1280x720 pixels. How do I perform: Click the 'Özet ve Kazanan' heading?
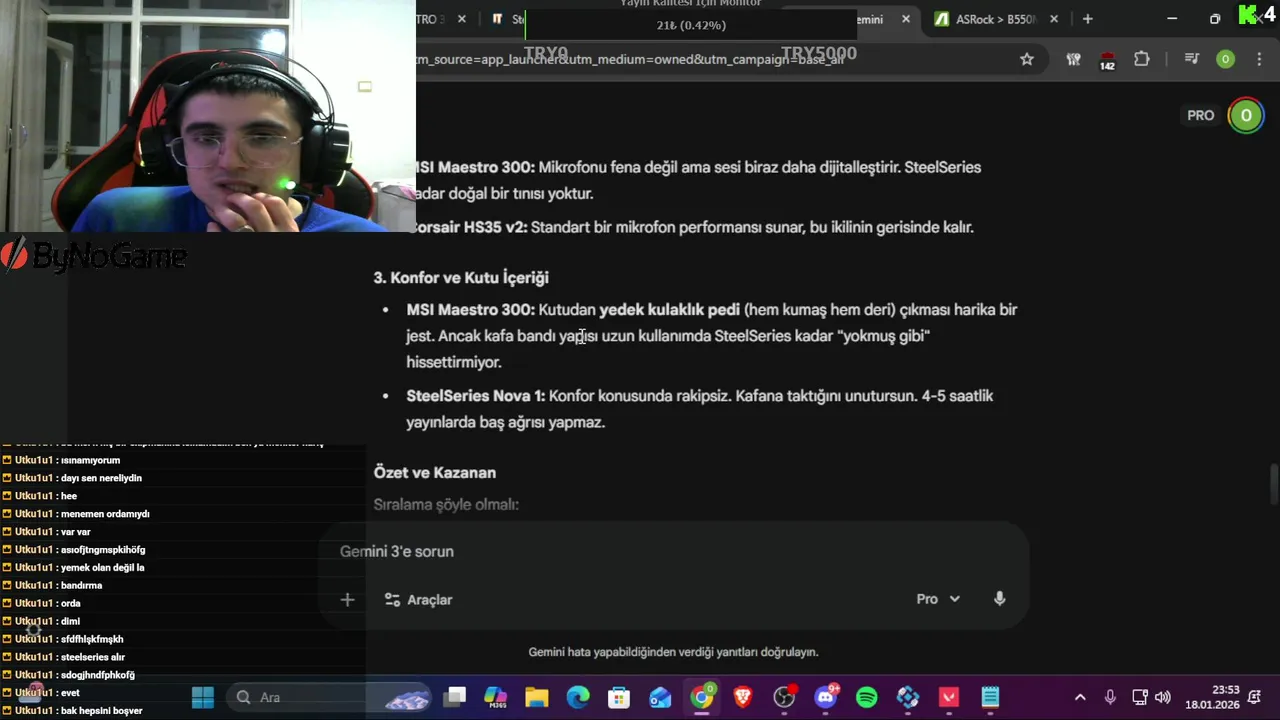coord(435,472)
